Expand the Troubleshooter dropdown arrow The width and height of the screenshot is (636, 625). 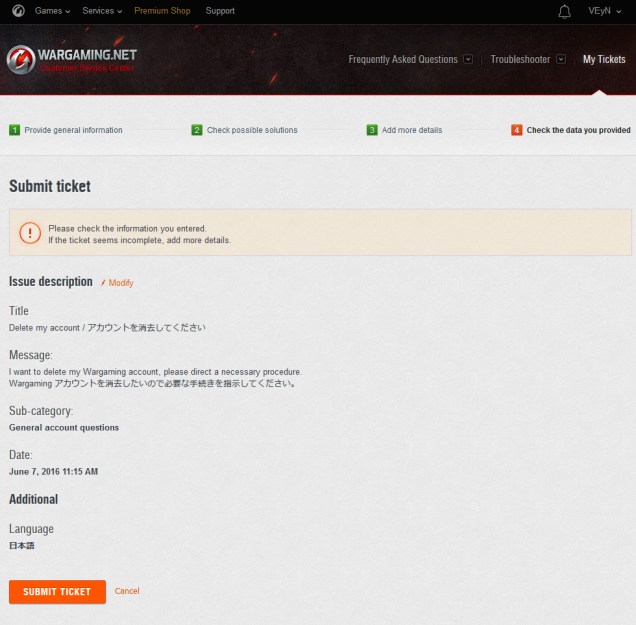(x=561, y=60)
